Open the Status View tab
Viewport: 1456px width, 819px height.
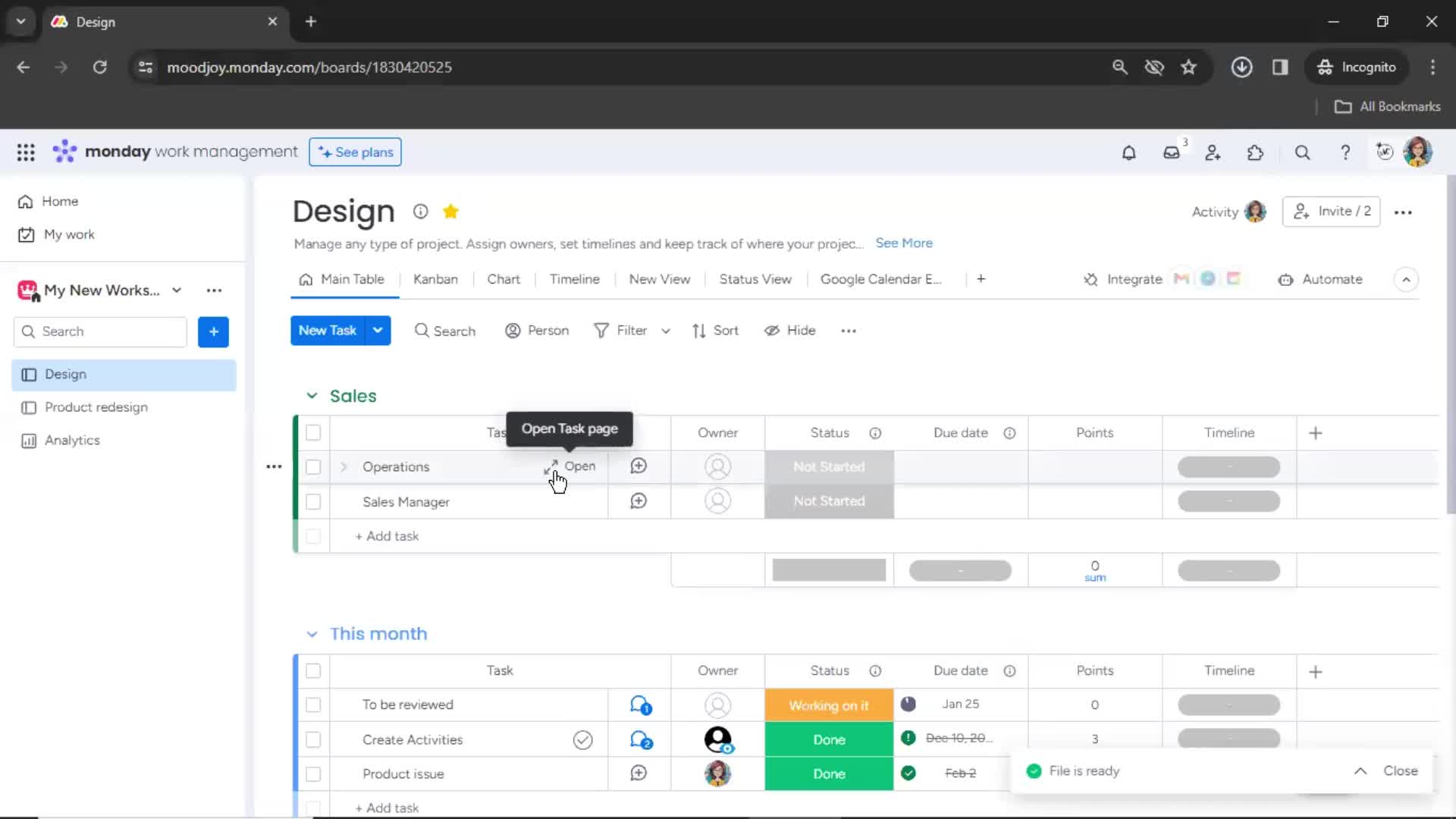(755, 279)
